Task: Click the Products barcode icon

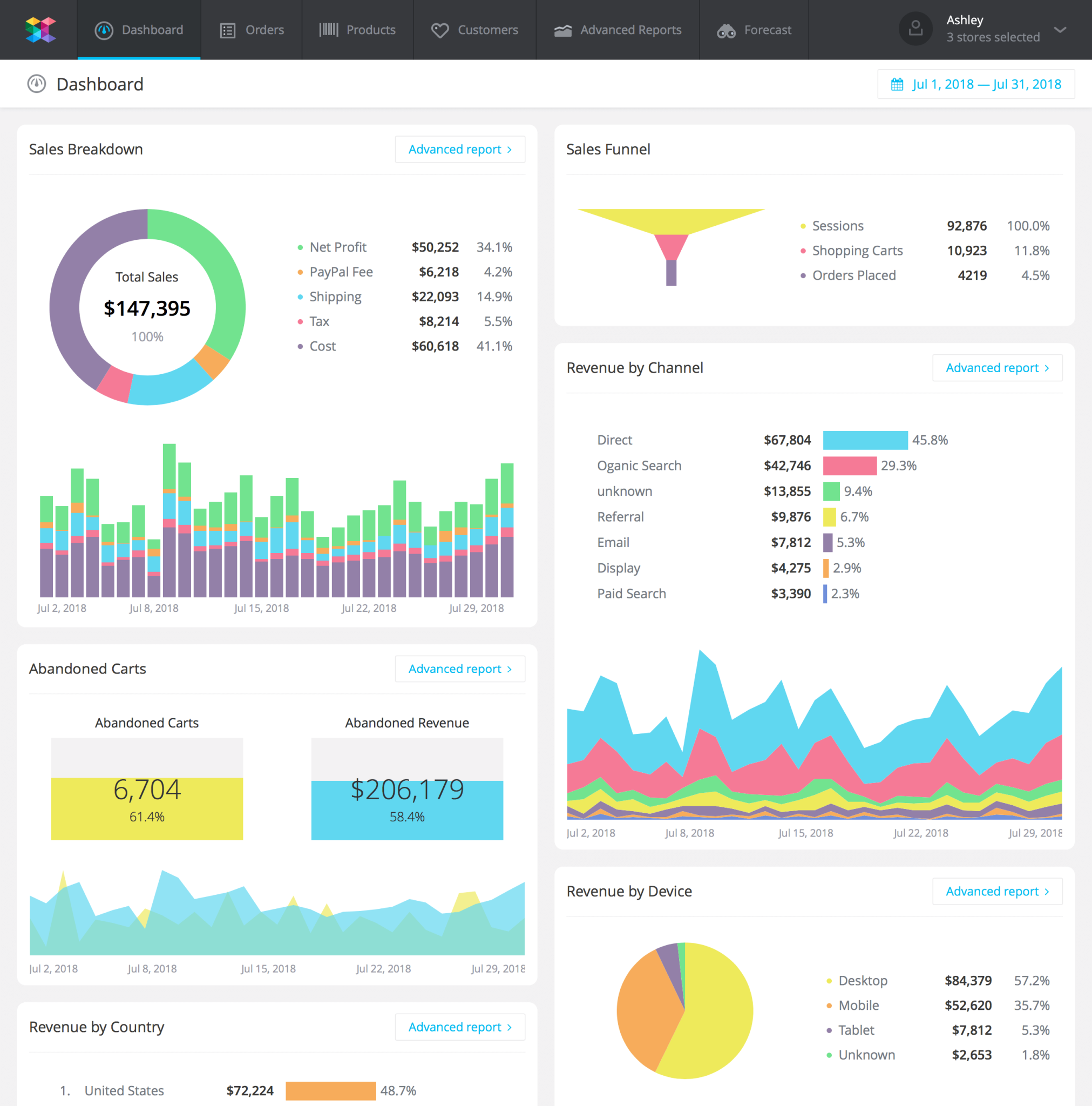Action: point(329,30)
